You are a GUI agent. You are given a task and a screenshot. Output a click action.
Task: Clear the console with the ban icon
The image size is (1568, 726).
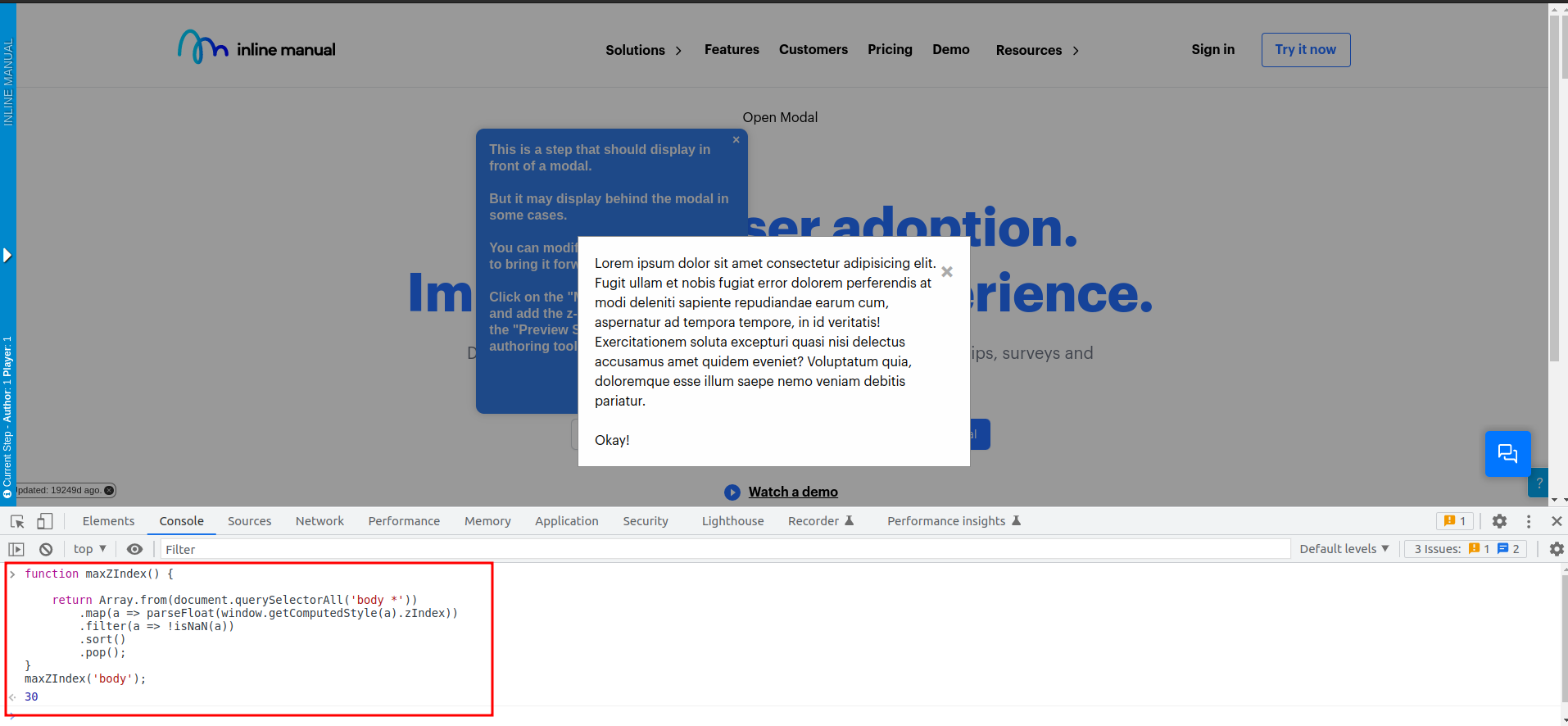(46, 549)
